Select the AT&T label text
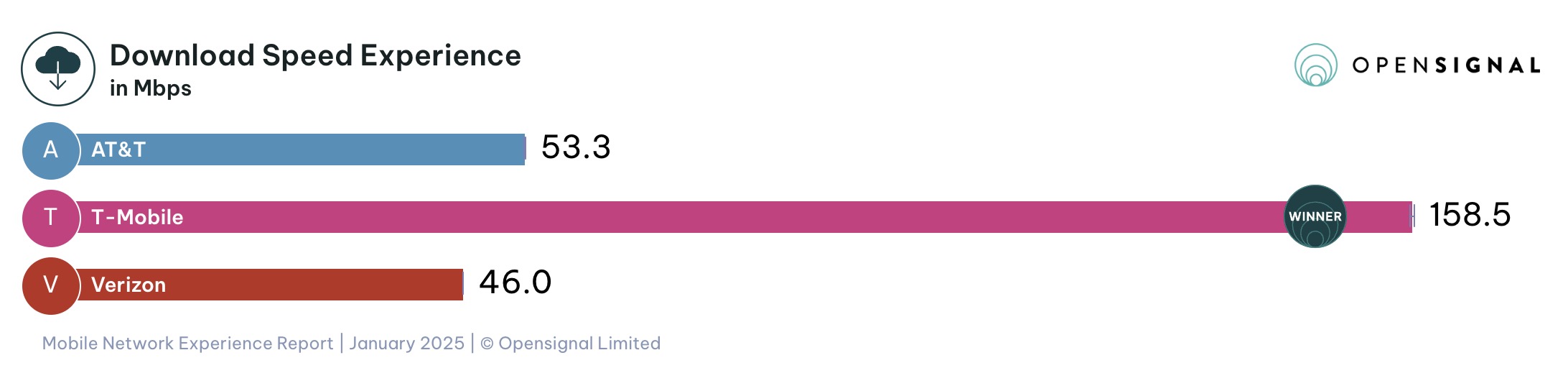Viewport: 1568px width, 368px height. click(118, 149)
